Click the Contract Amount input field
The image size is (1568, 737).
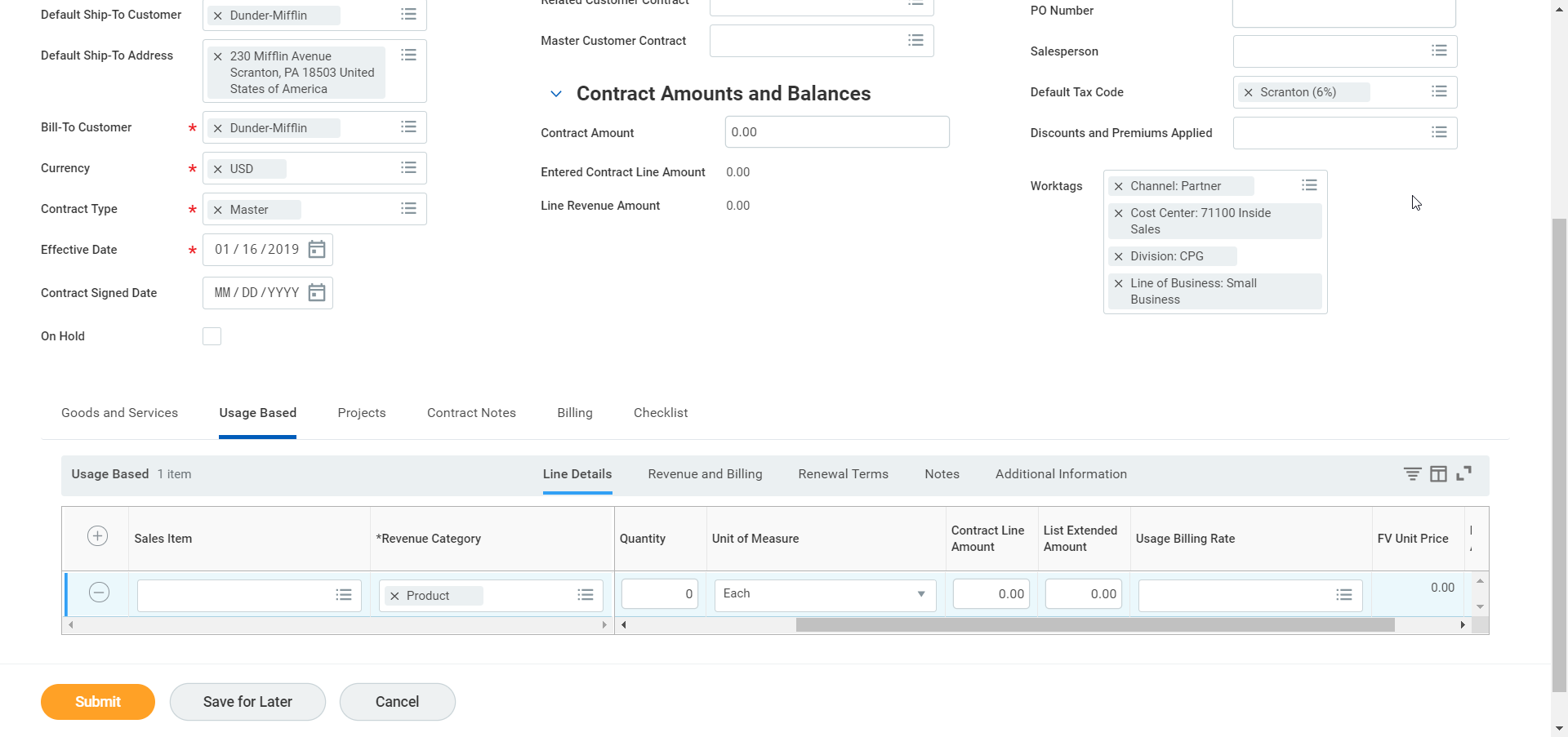coord(837,132)
